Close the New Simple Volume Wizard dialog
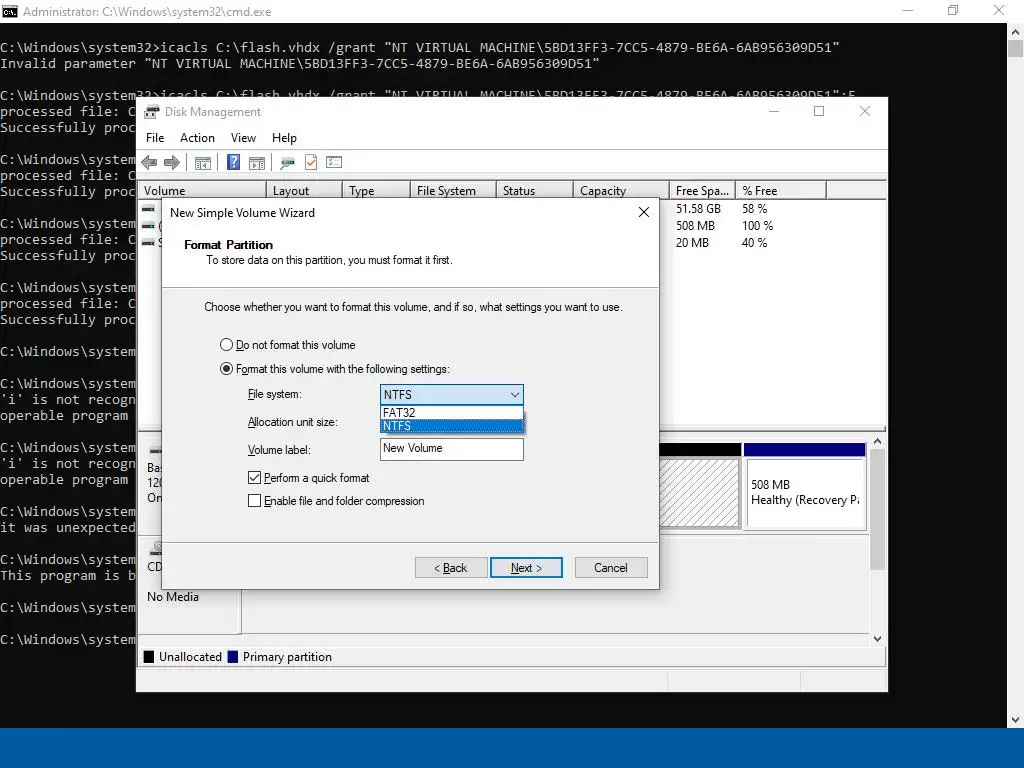Screen dimensions: 1024x768 pyautogui.click(x=643, y=212)
